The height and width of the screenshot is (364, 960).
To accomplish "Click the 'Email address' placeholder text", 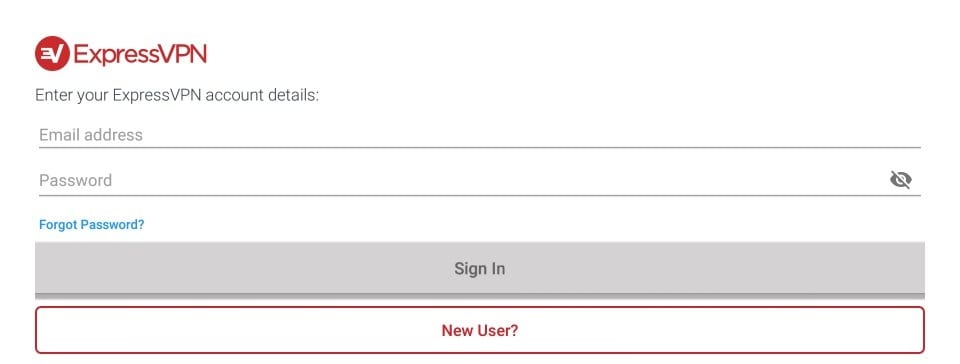I will point(91,135).
